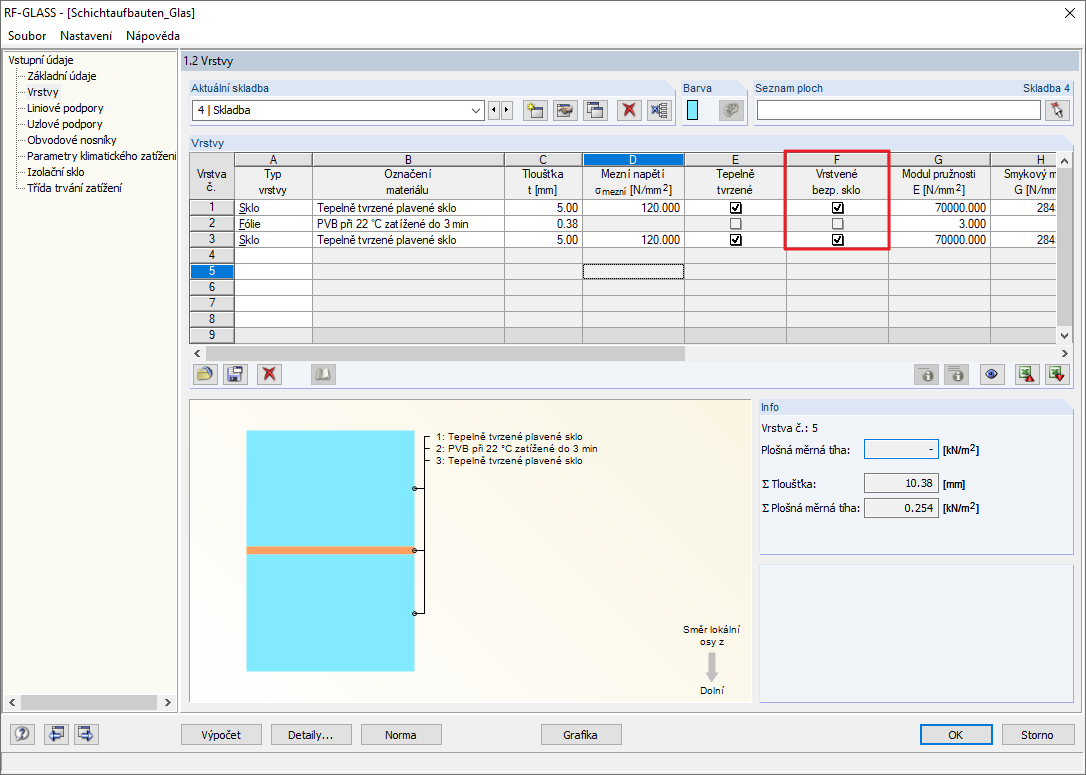The height and width of the screenshot is (775, 1086).
Task: Click Σ Tloušťka value 10.38 field
Action: click(901, 483)
